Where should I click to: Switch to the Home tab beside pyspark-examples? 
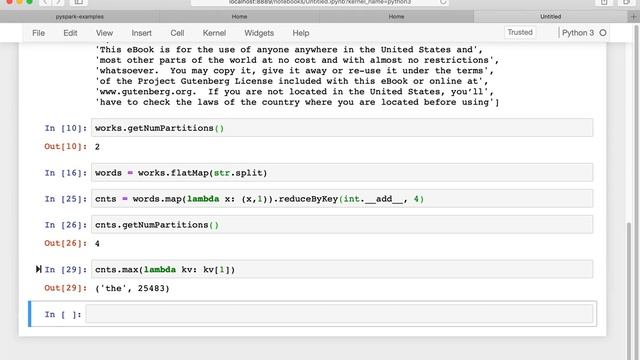point(239,17)
